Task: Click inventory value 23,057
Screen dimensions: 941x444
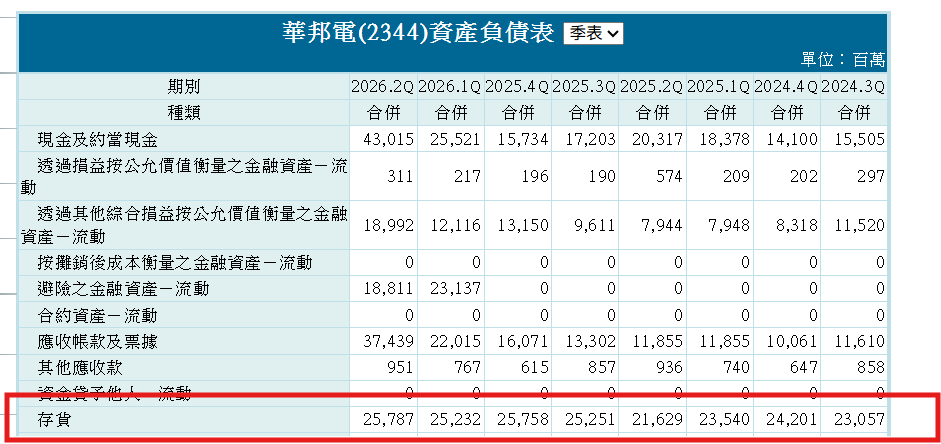Action: (859, 419)
